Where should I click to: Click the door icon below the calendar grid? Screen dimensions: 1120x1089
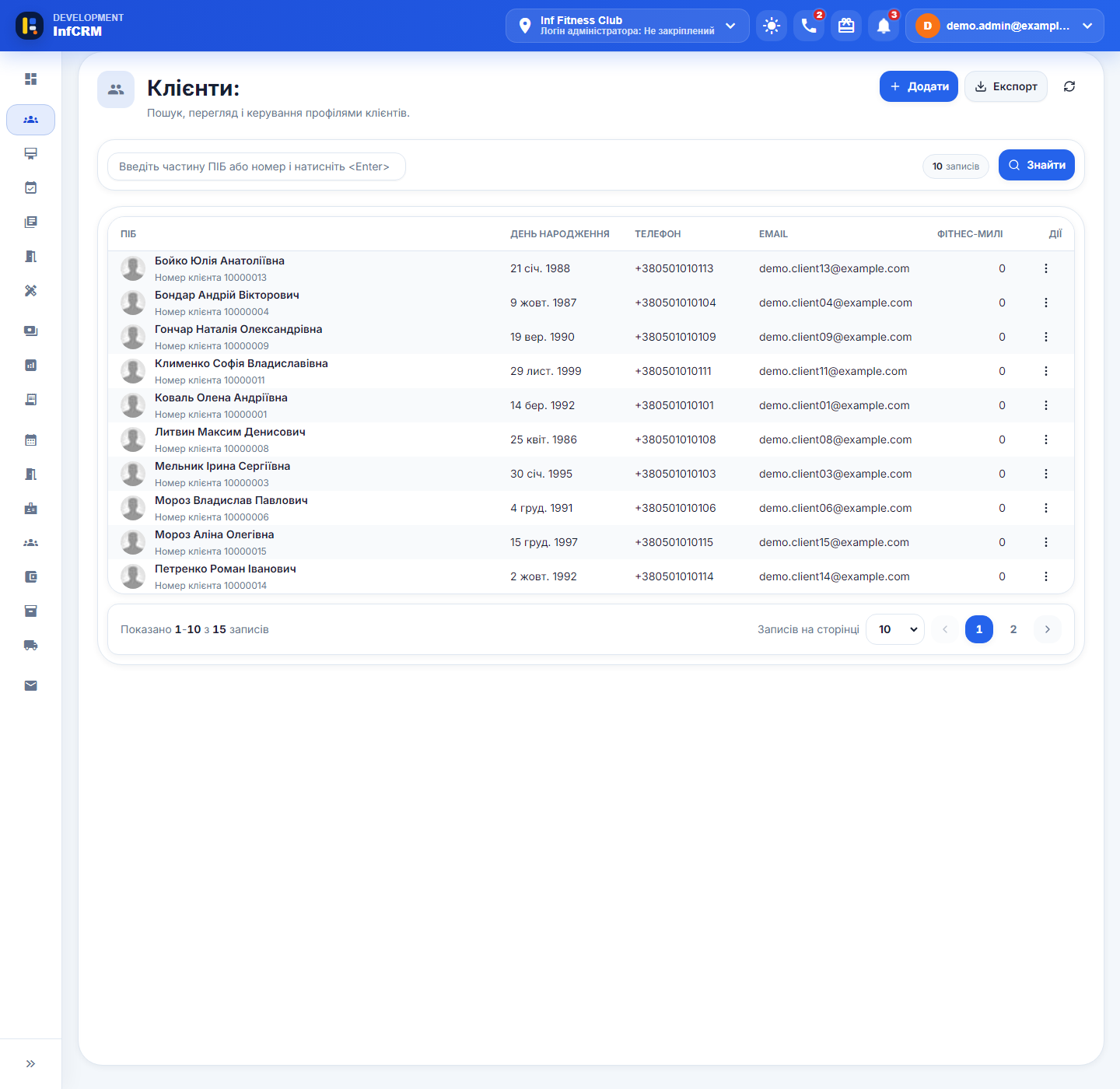[30, 474]
